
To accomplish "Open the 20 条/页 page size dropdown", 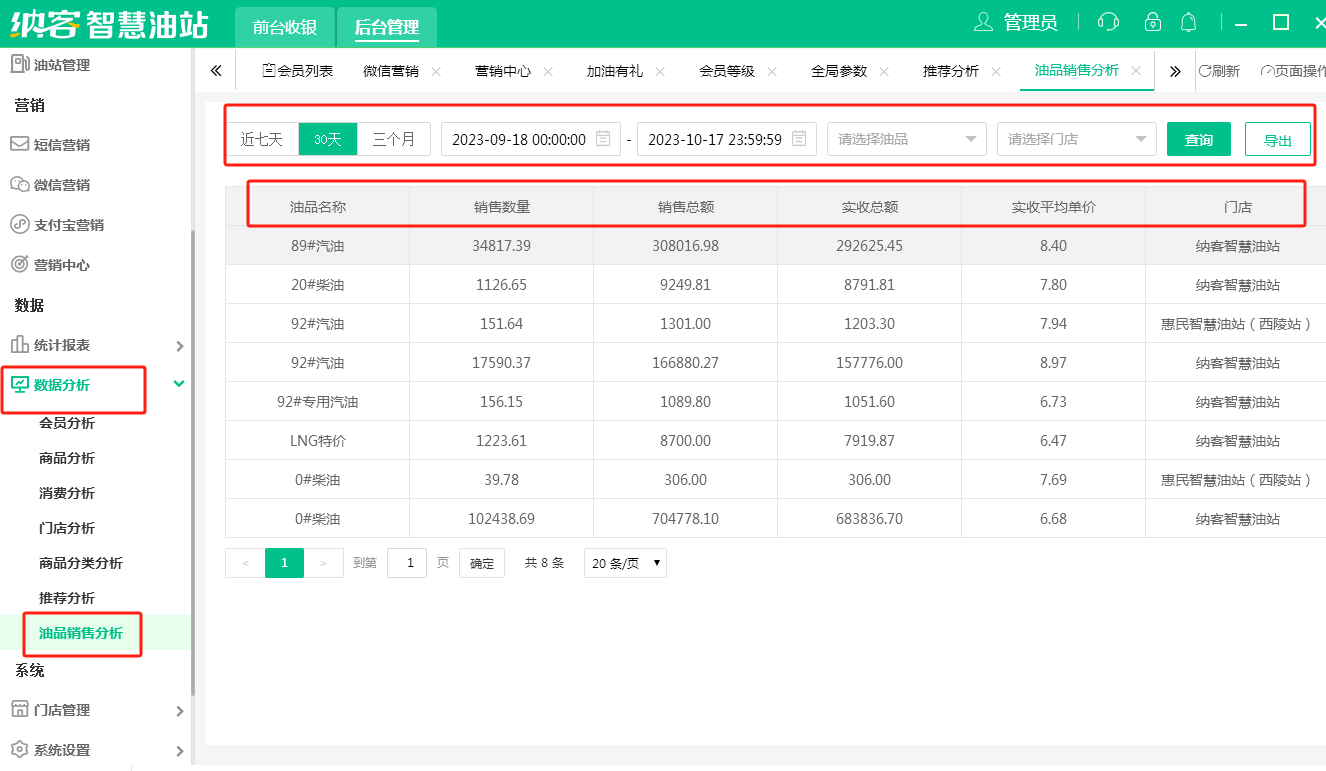I will click(x=625, y=563).
